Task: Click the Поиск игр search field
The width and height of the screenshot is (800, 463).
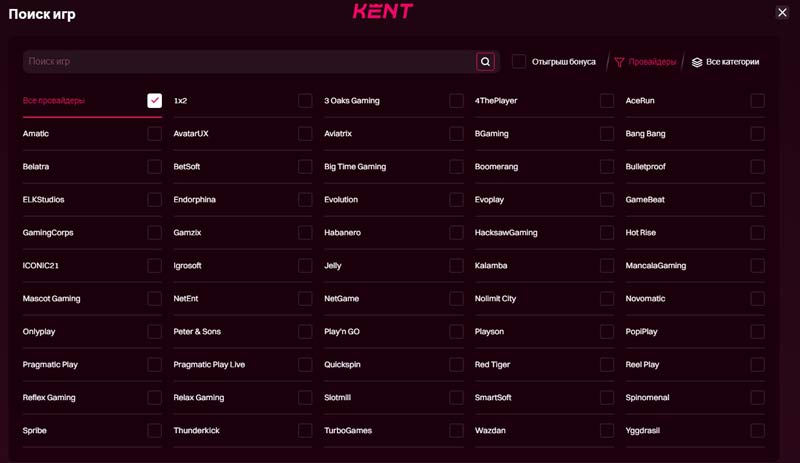Action: coord(250,62)
